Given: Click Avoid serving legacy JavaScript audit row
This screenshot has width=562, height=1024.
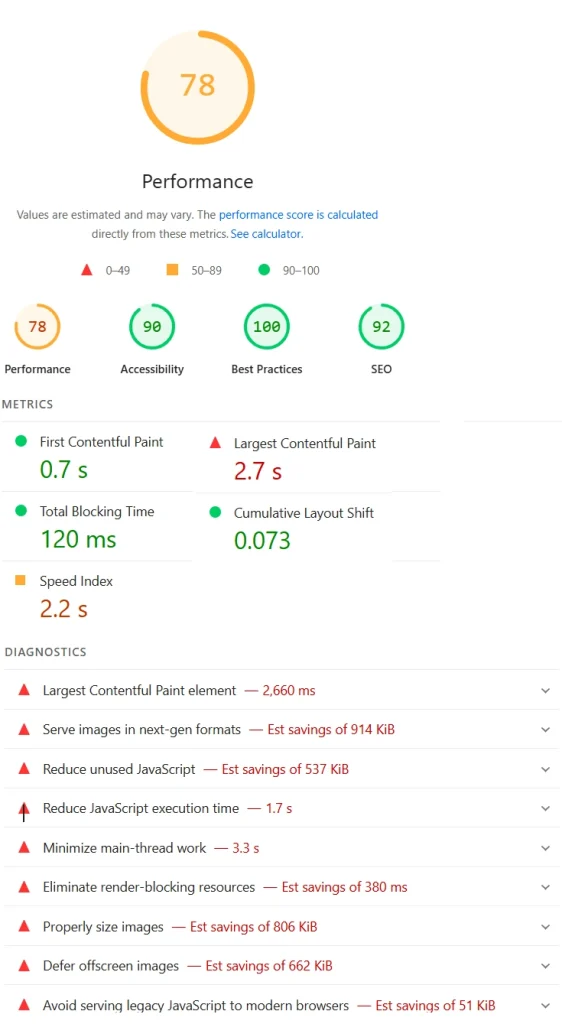Looking at the screenshot, I should [281, 1005].
